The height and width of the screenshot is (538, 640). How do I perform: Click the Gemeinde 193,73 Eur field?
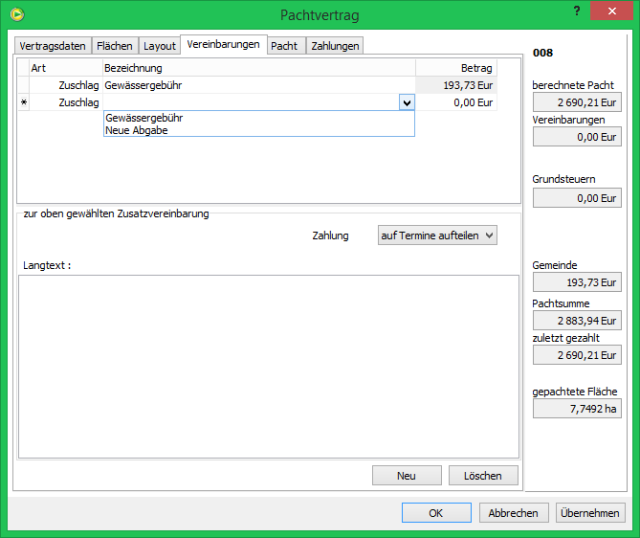tap(577, 282)
